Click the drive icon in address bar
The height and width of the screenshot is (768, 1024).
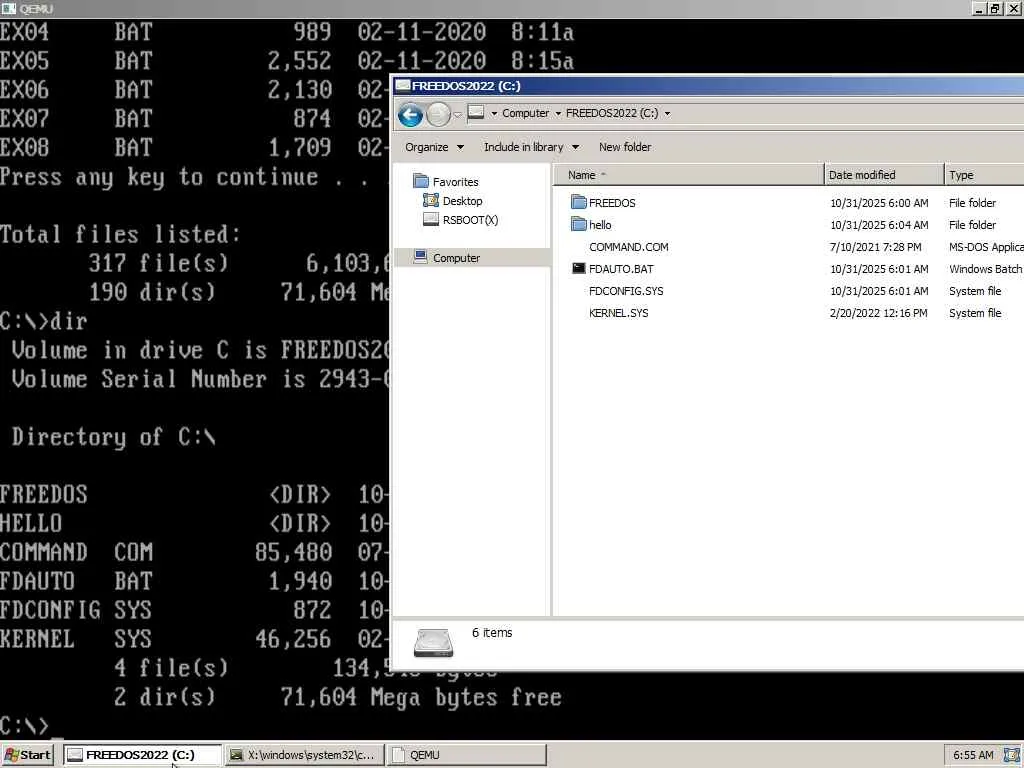[476, 113]
